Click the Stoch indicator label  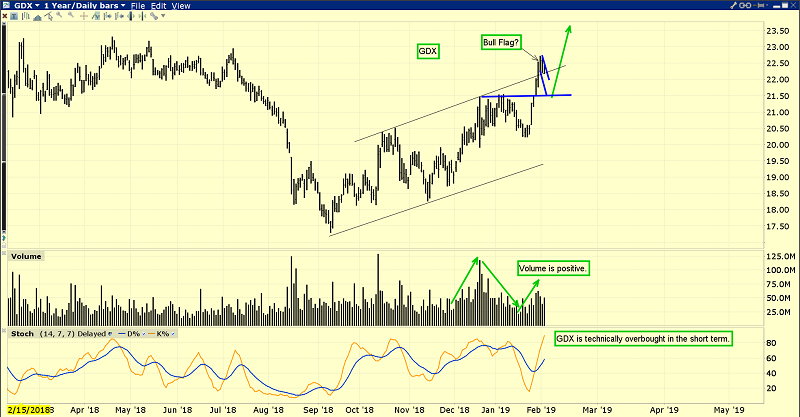[22, 334]
